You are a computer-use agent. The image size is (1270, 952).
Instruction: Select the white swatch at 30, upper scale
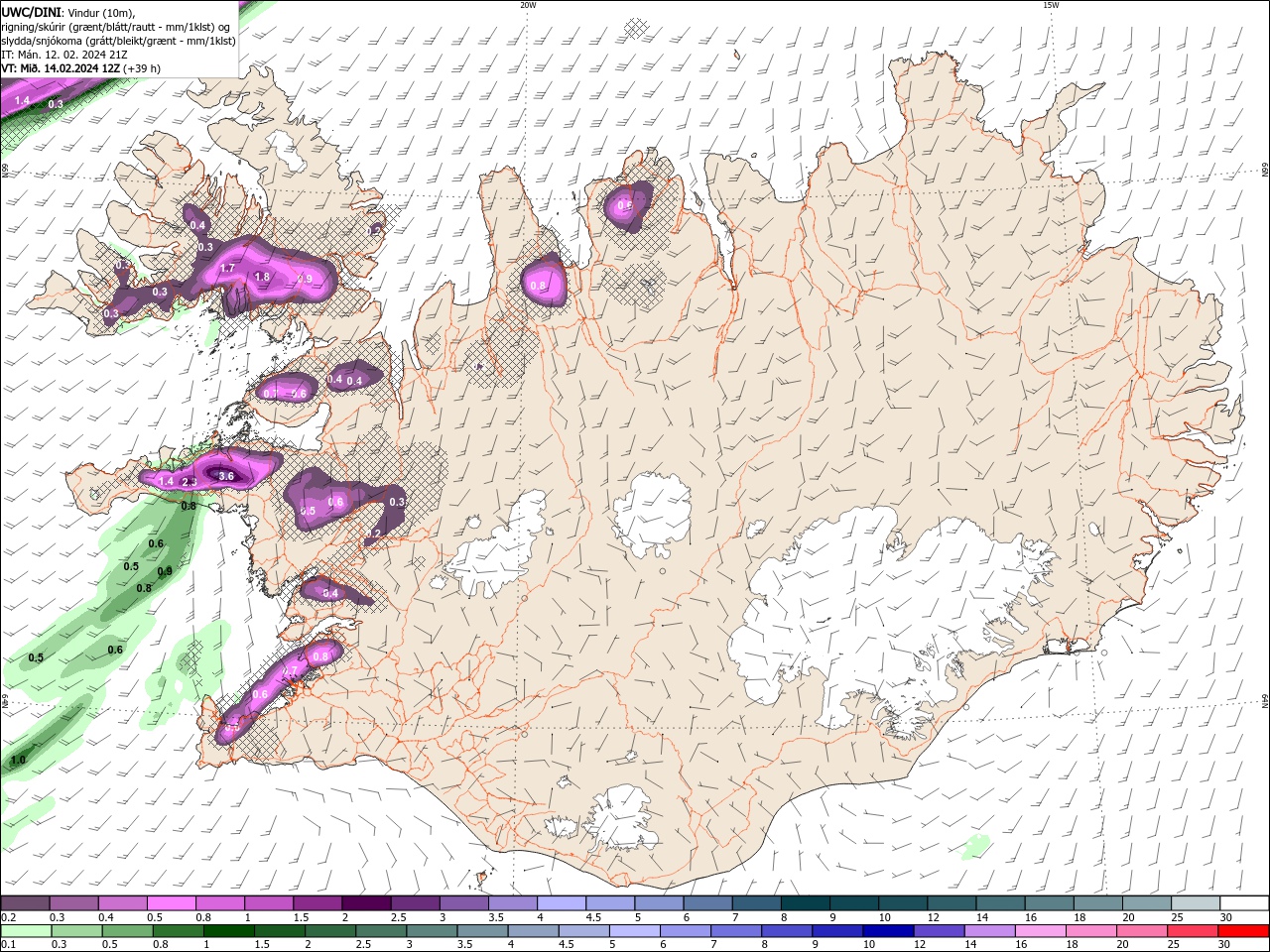pos(1244,903)
